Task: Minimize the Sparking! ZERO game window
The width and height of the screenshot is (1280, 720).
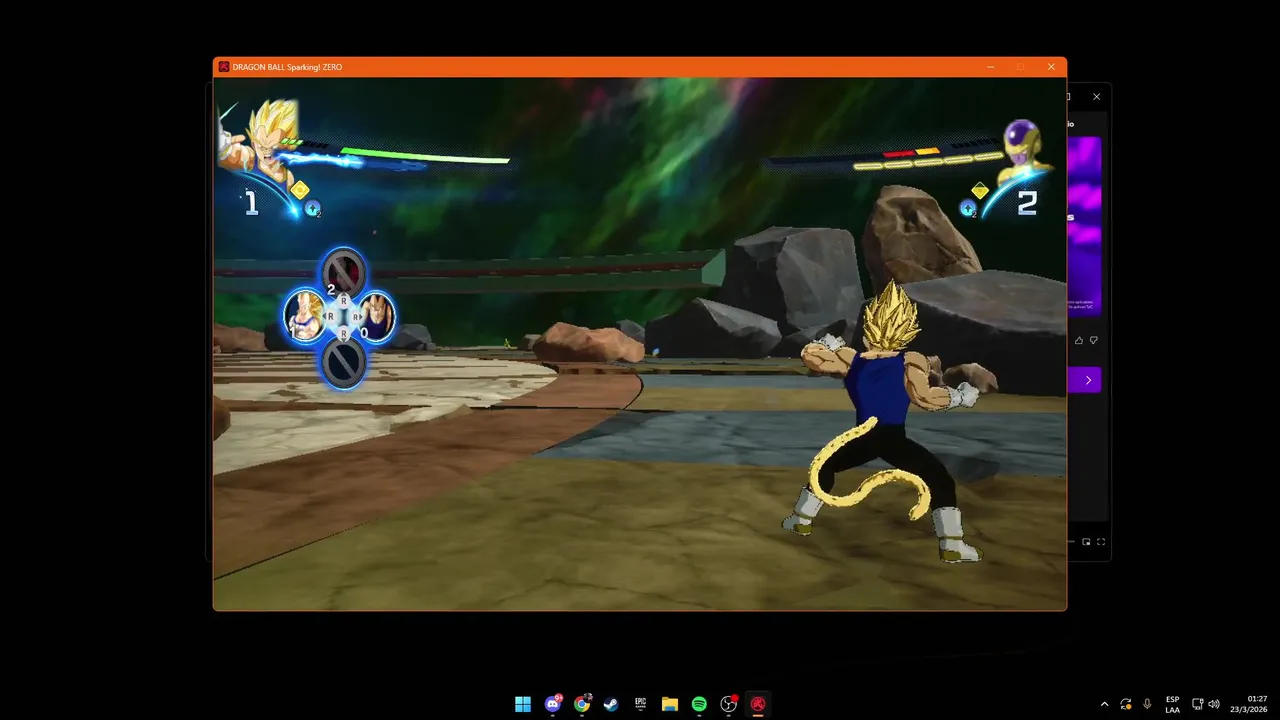Action: (x=990, y=67)
